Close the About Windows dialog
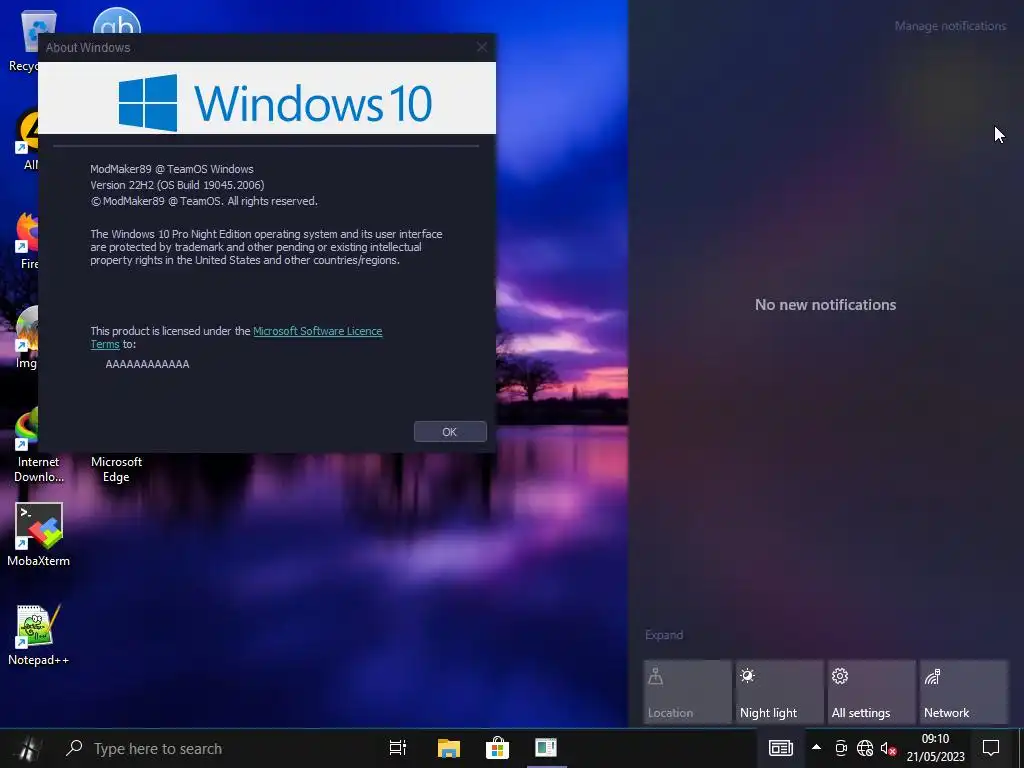 481,47
